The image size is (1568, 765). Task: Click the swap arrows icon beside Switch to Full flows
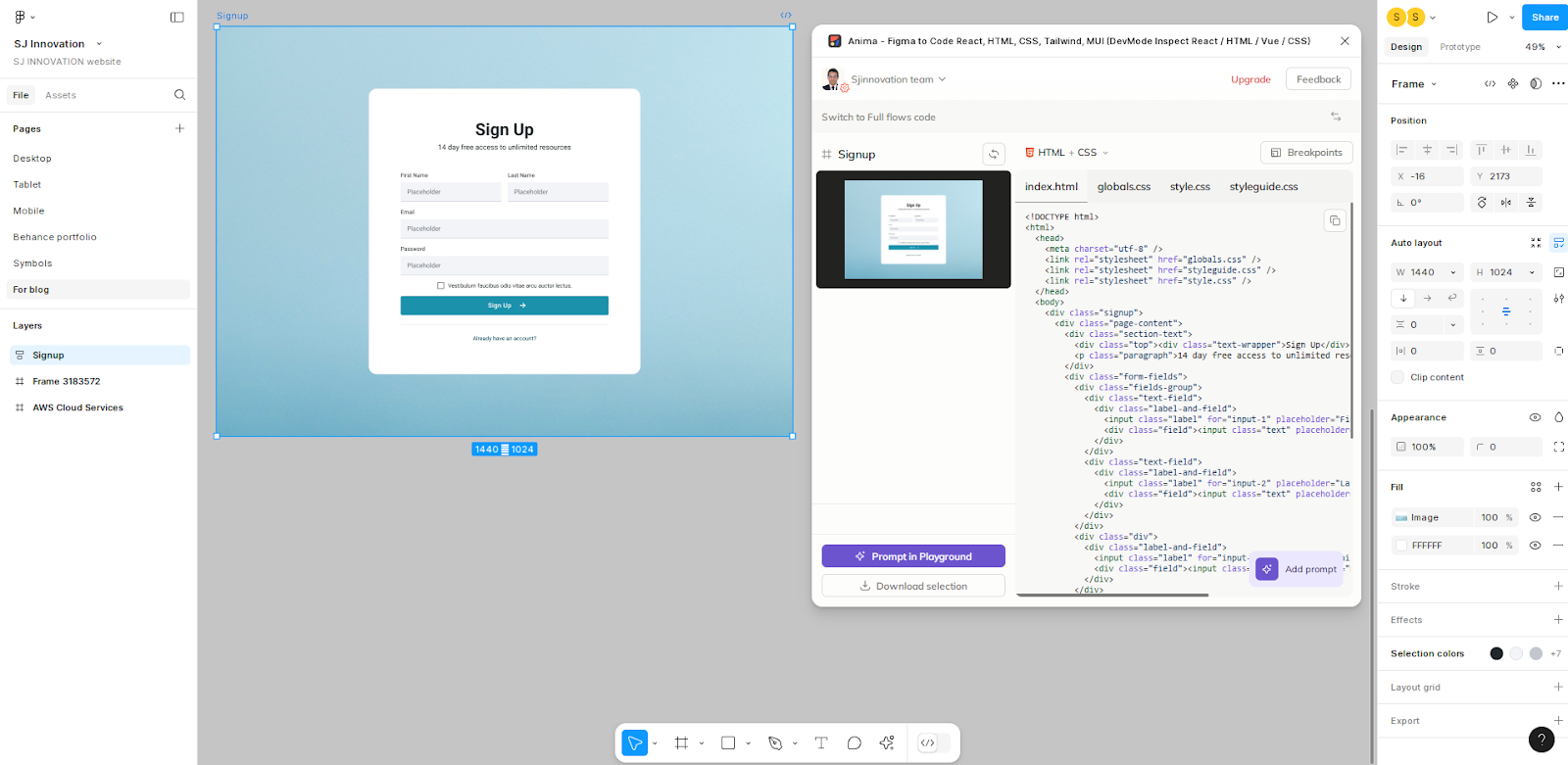click(x=1336, y=117)
